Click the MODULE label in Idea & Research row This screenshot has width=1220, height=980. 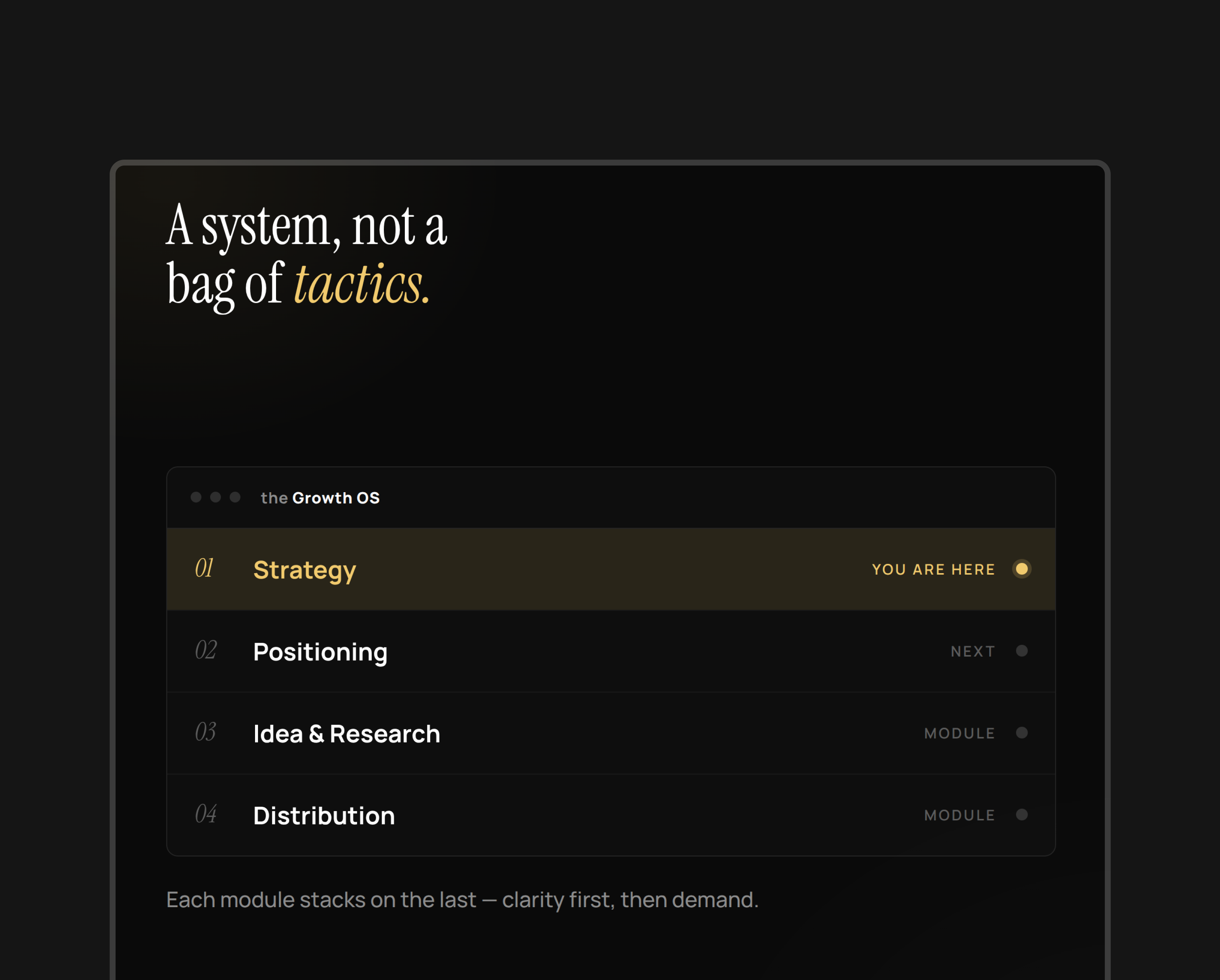click(x=959, y=734)
